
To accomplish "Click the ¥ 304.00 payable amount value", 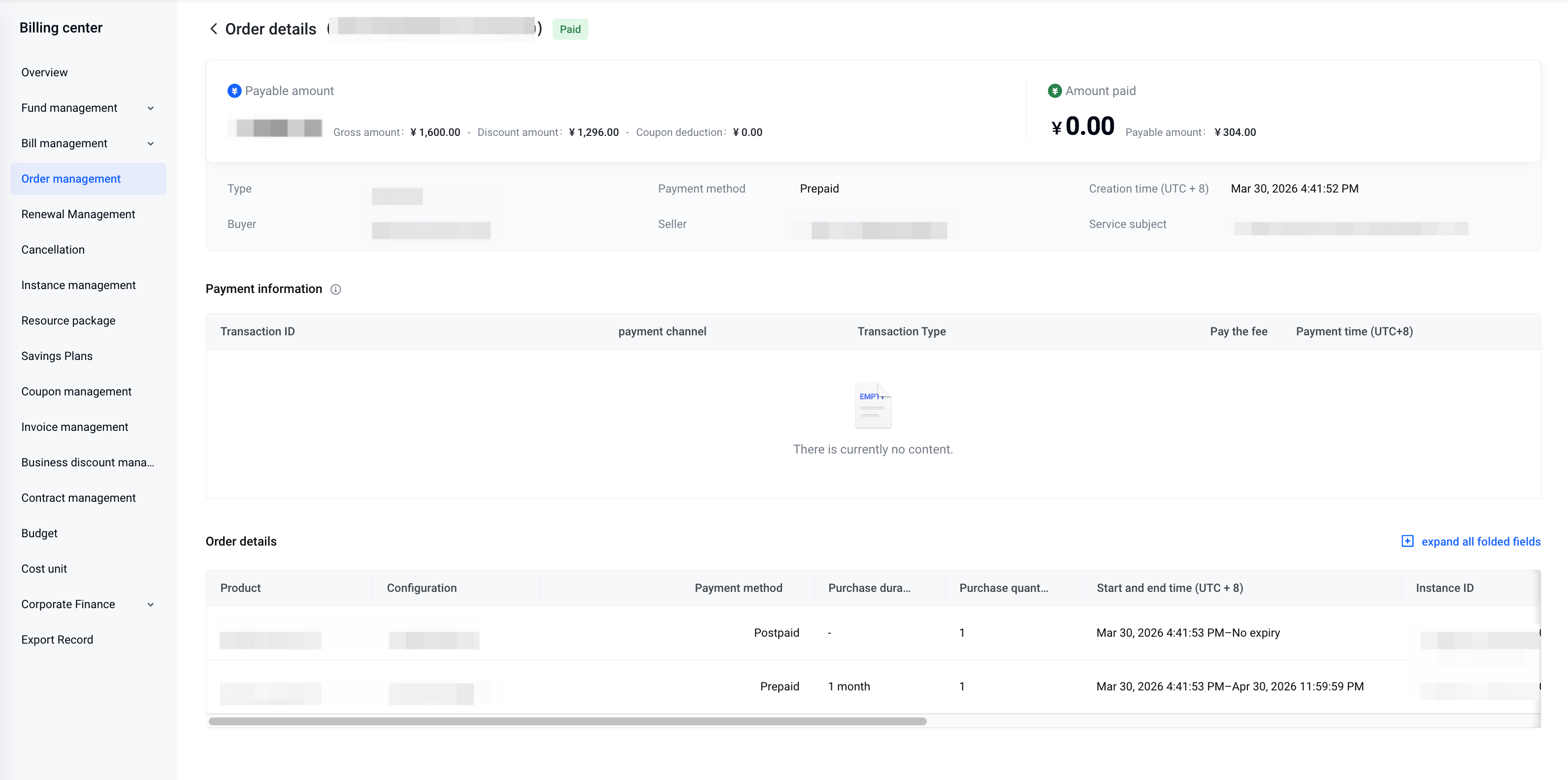I will [x=1235, y=132].
